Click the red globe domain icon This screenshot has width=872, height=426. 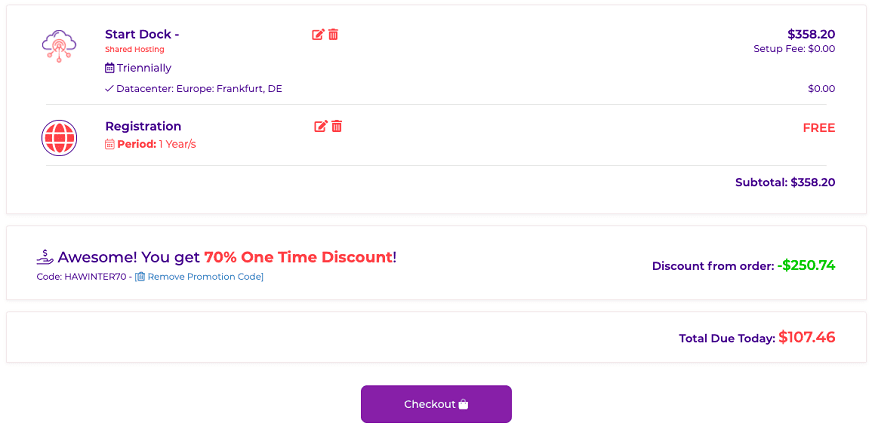click(x=59, y=138)
